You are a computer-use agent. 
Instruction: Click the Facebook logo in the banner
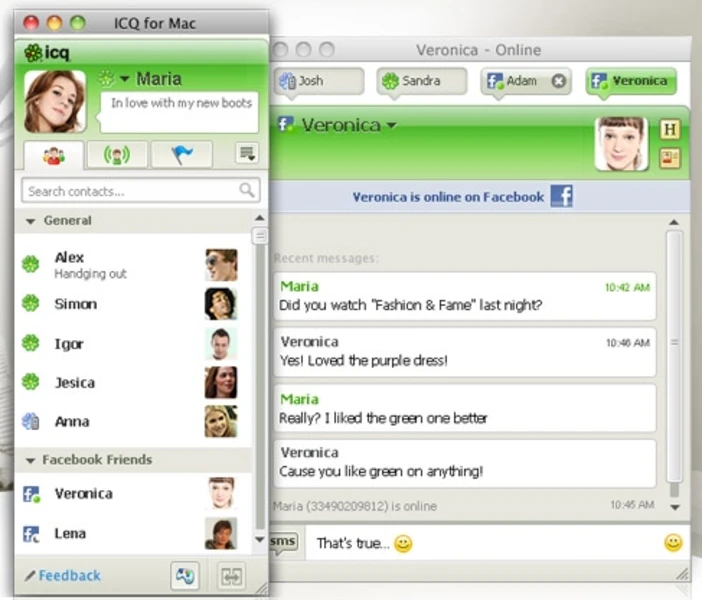tap(562, 196)
